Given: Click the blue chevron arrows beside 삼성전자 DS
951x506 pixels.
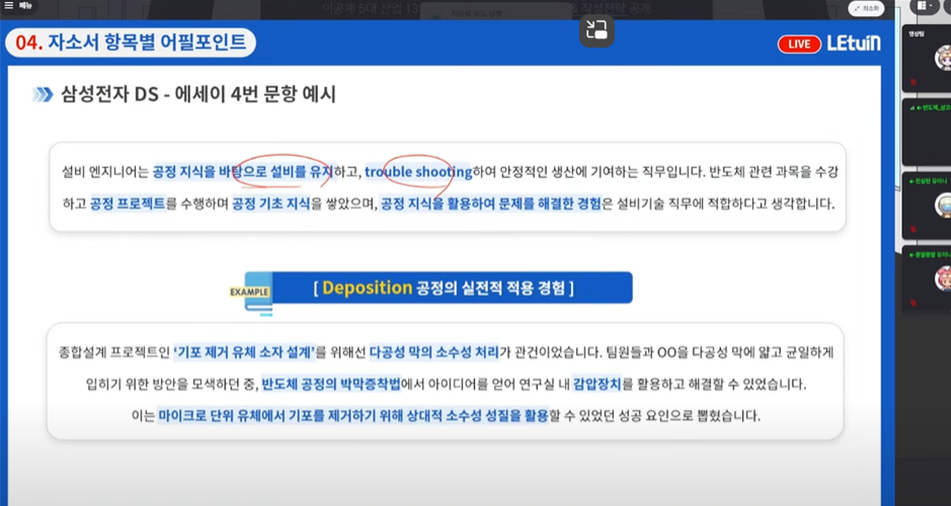Looking at the screenshot, I should pyautogui.click(x=43, y=95).
